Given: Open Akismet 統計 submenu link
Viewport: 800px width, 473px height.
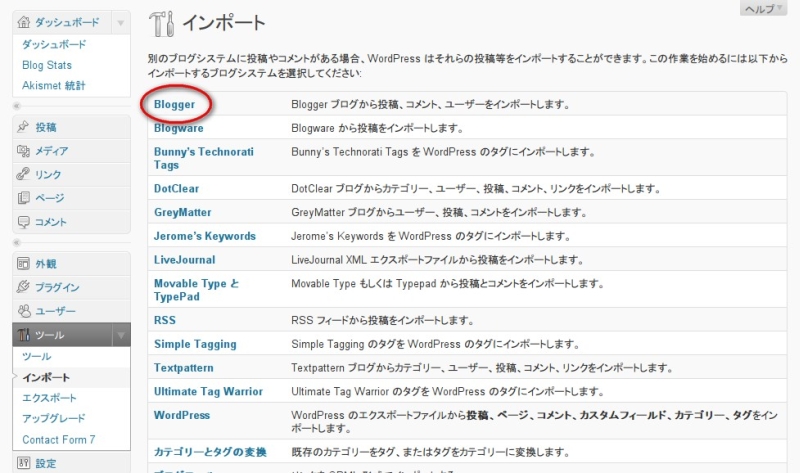Looking at the screenshot, I should 54,85.
